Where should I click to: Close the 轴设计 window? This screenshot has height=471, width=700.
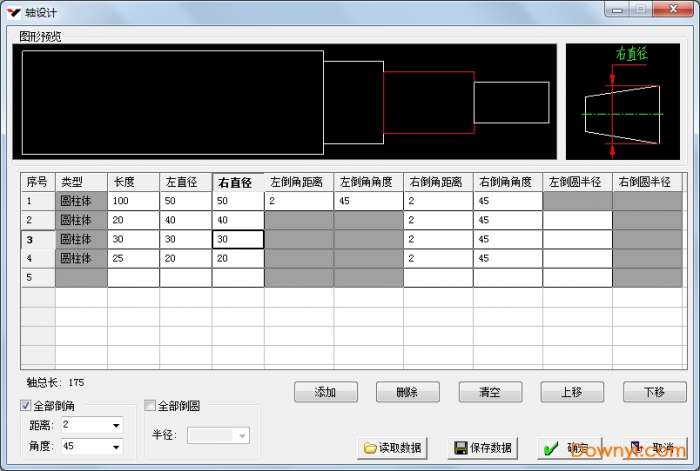(x=673, y=9)
